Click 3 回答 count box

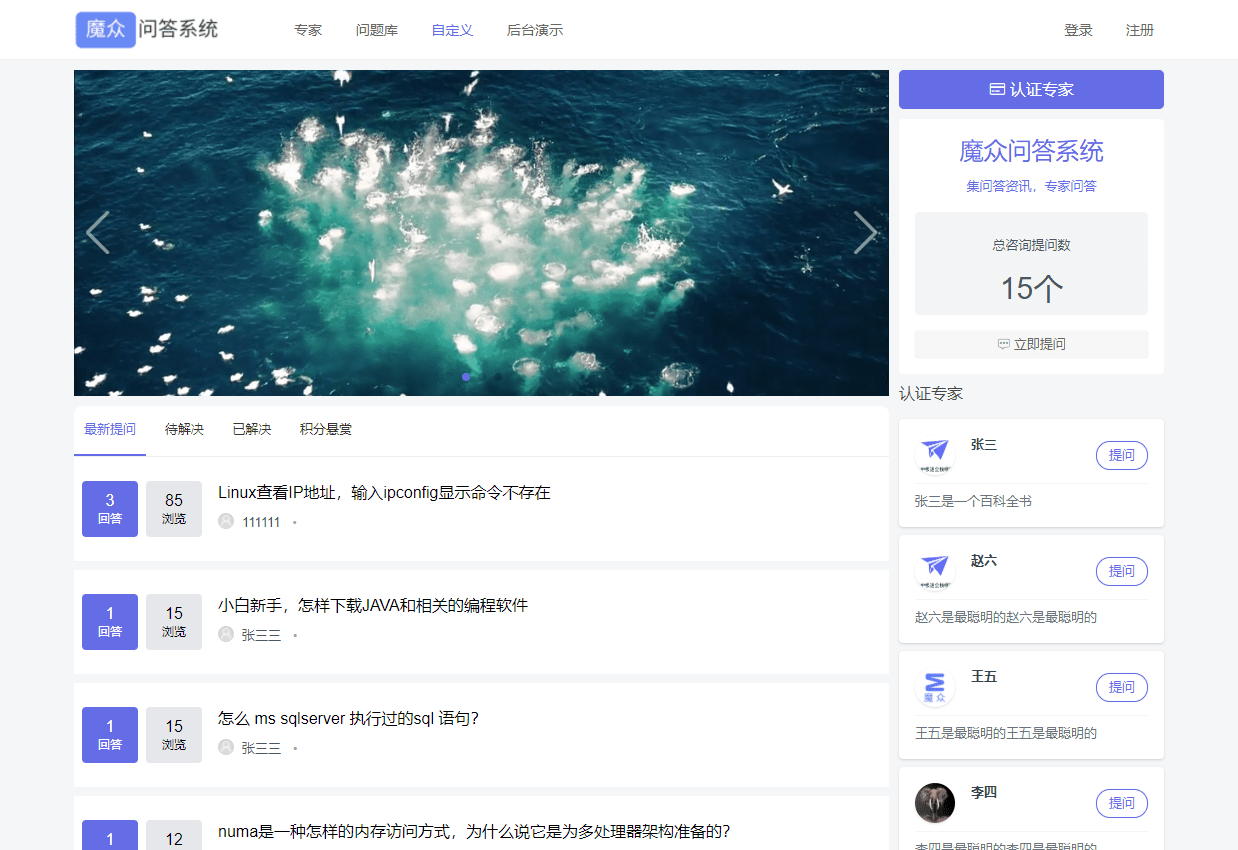[110, 509]
